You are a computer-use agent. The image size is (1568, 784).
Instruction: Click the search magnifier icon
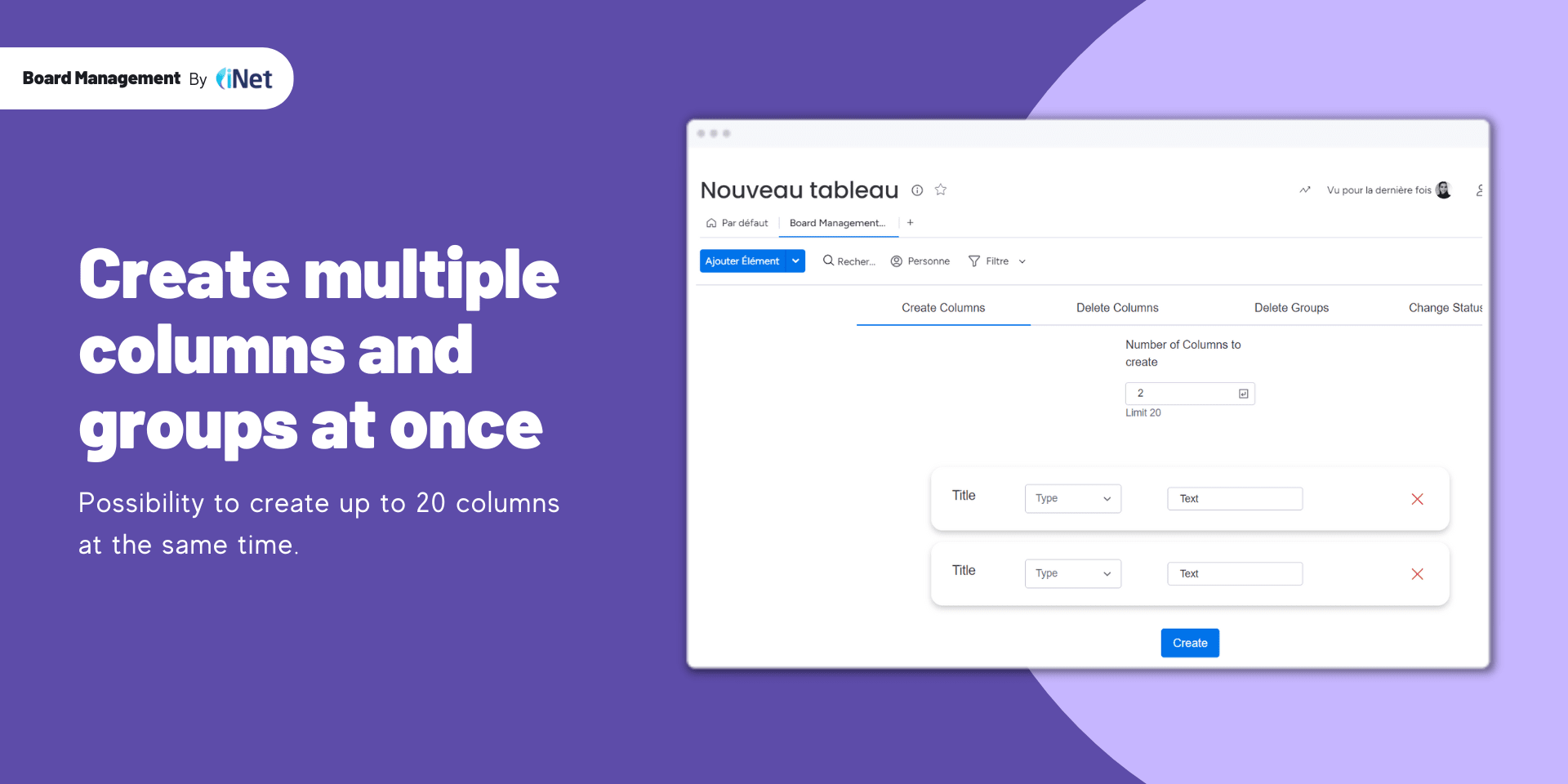(x=828, y=261)
